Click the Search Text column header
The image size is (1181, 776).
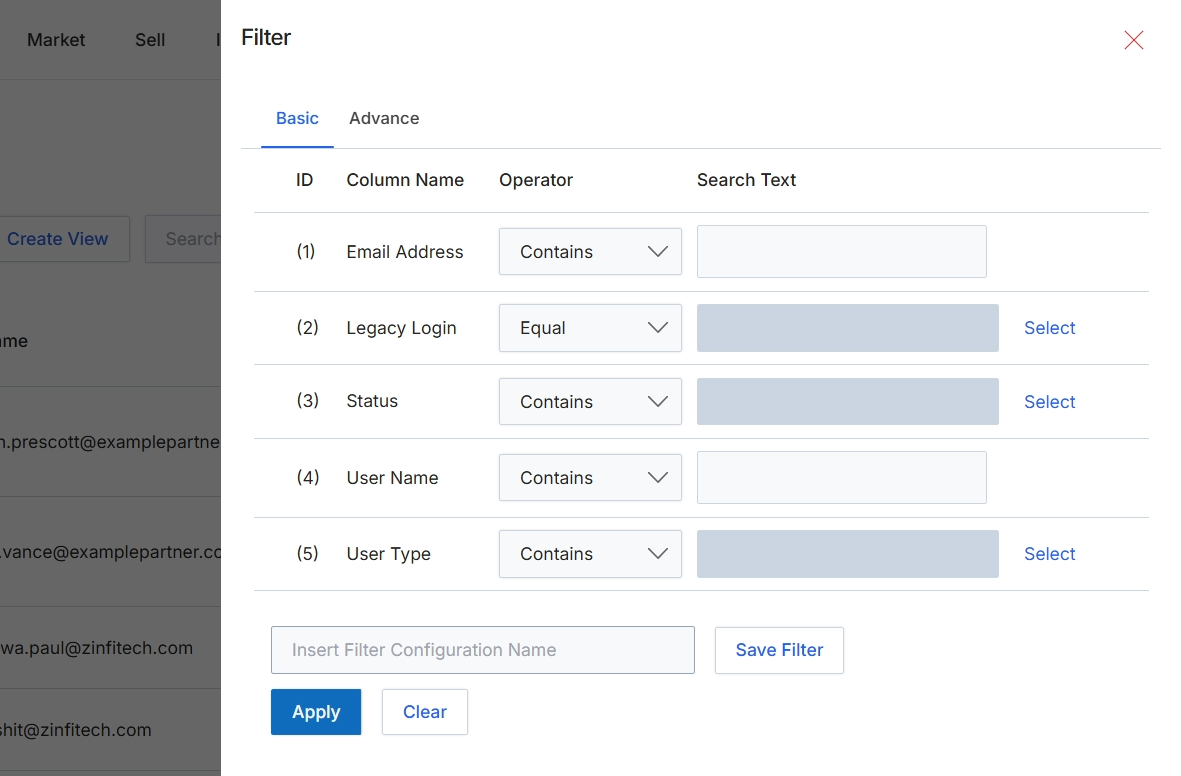[x=746, y=180]
